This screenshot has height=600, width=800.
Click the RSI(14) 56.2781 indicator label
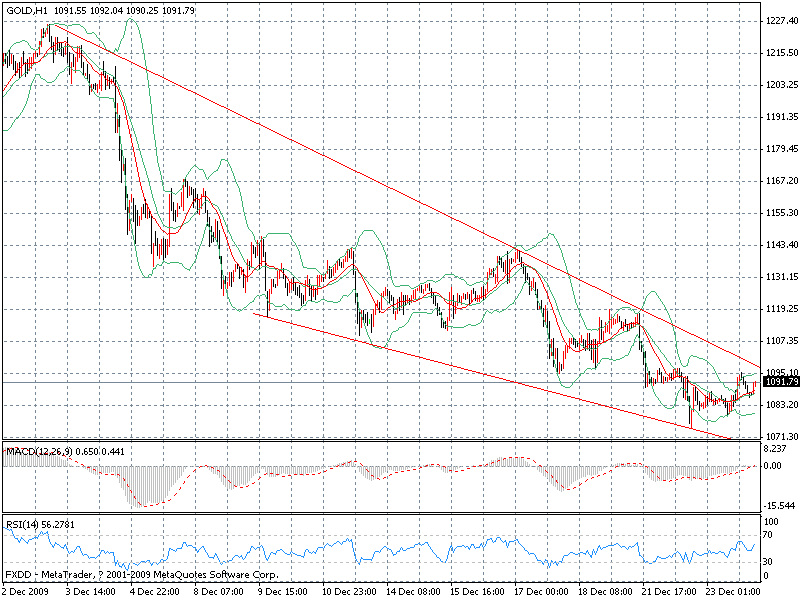pyautogui.click(x=40, y=524)
